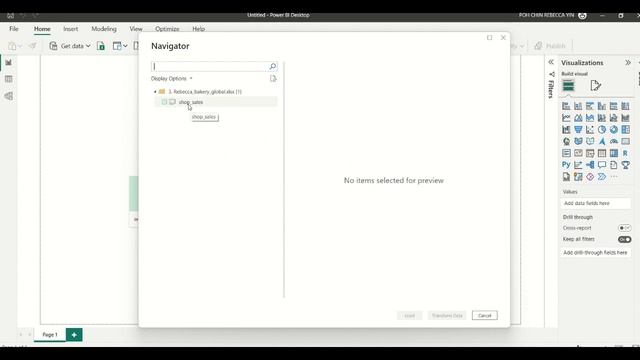This screenshot has width=640, height=360.
Task: Switch to Table view in left sidebar
Action: (x=9, y=79)
